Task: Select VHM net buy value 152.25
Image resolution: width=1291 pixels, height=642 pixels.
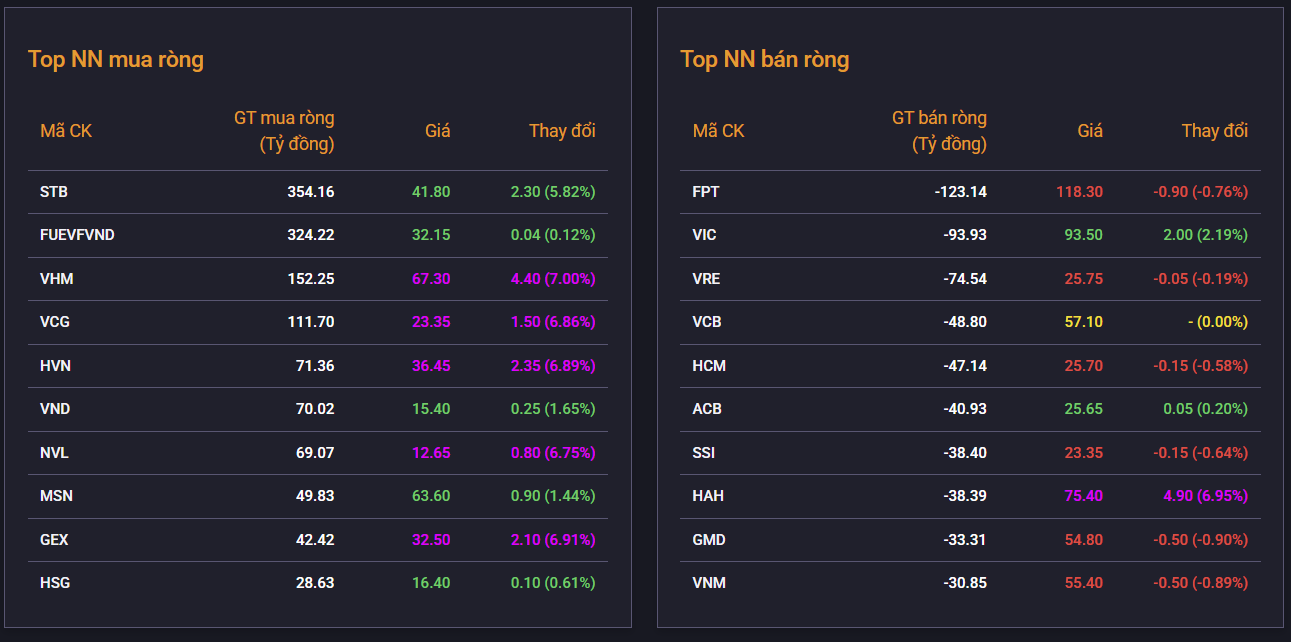Action: 310,279
